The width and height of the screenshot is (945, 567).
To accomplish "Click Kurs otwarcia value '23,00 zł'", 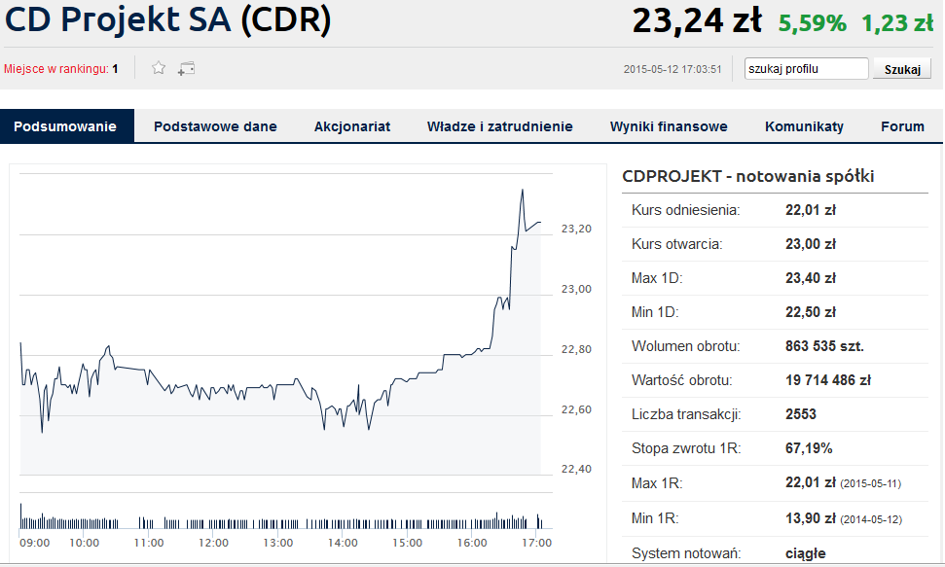I will (x=811, y=244).
